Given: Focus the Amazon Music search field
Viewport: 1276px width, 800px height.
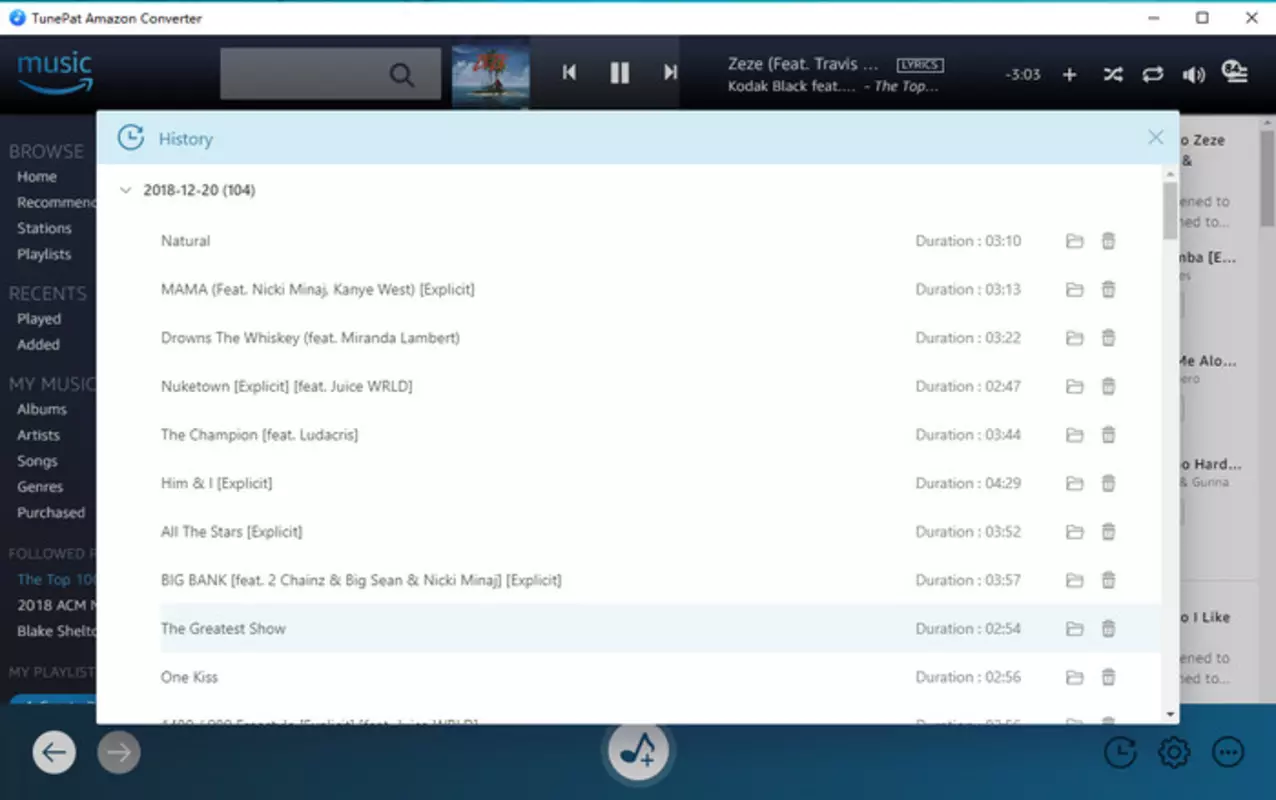Looking at the screenshot, I should pos(330,74).
